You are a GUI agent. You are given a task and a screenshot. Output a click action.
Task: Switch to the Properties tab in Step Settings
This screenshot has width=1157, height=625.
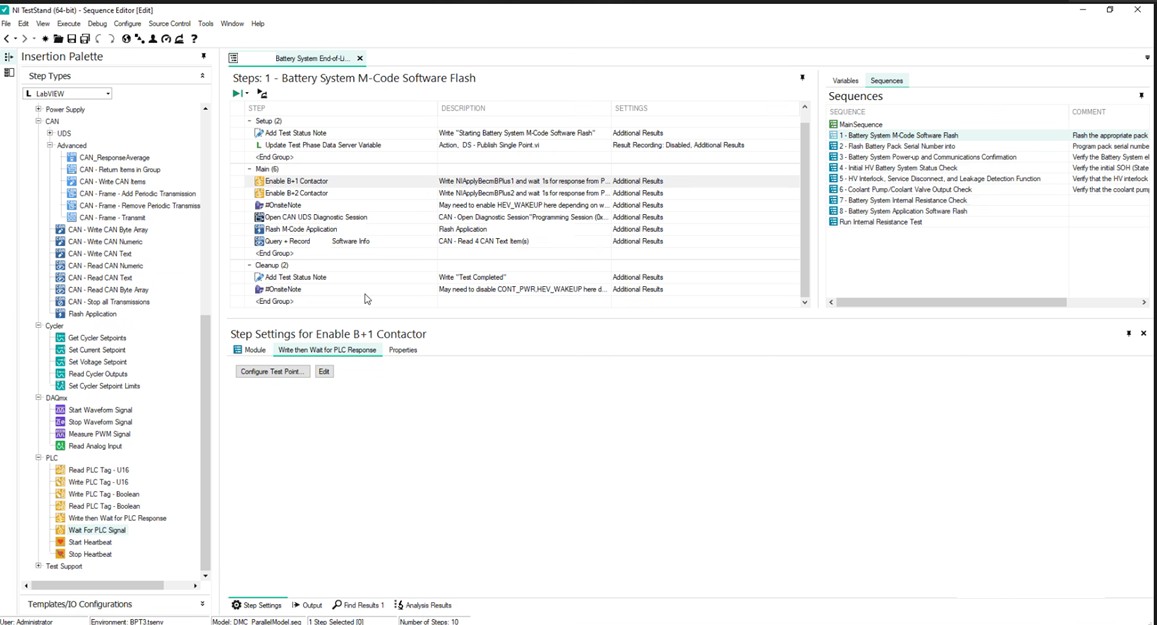coord(403,350)
